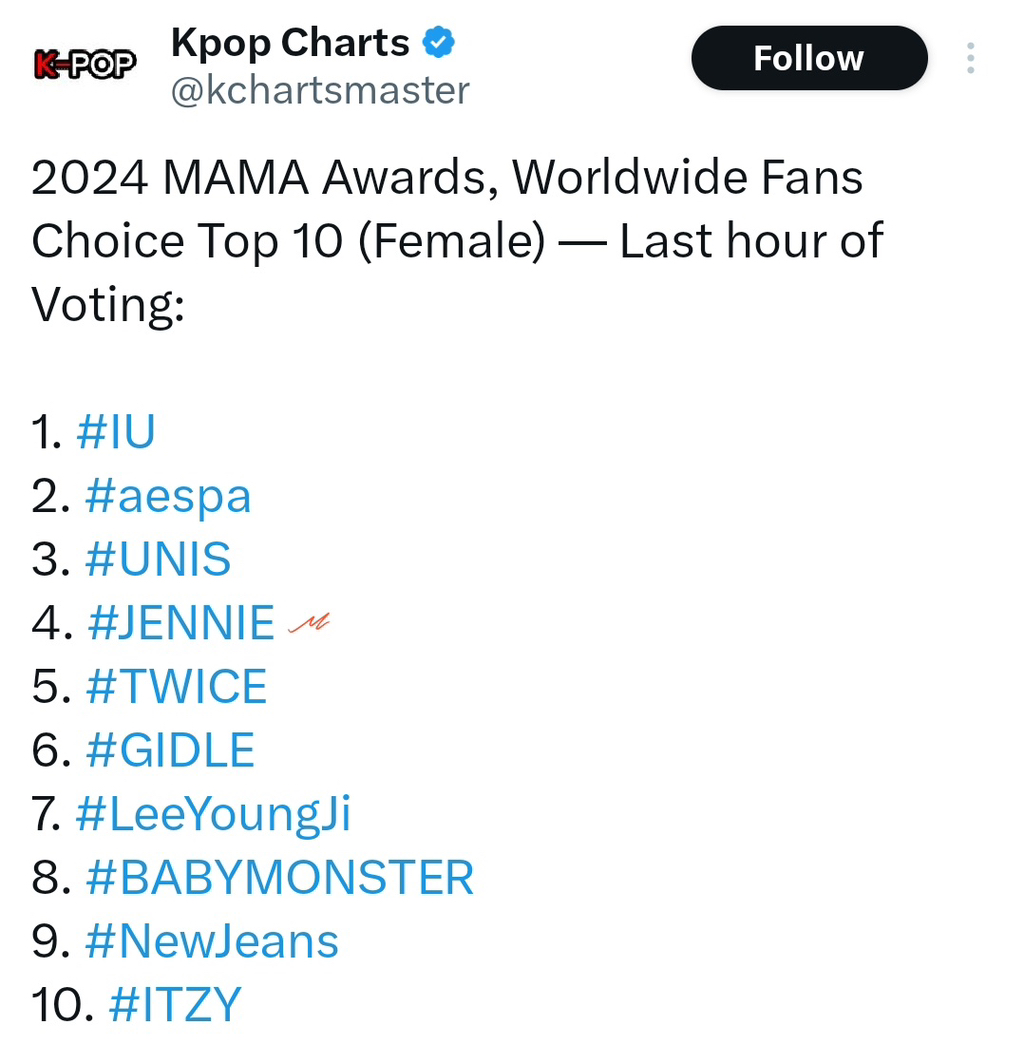Image resolution: width=1024 pixels, height=1044 pixels.
Task: Visit the #LeeYoungJi hashtag page
Action: click(213, 814)
